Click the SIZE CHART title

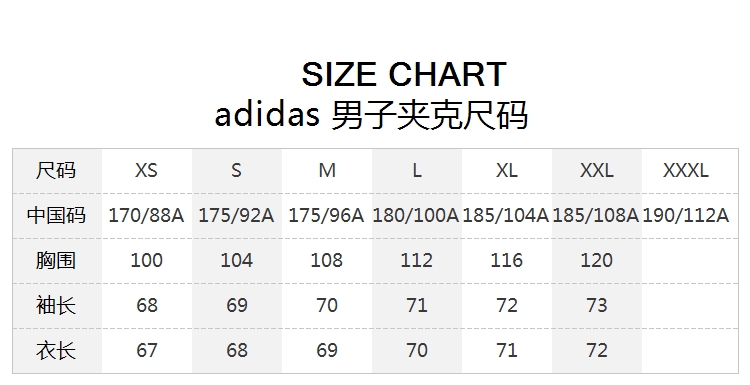(404, 74)
